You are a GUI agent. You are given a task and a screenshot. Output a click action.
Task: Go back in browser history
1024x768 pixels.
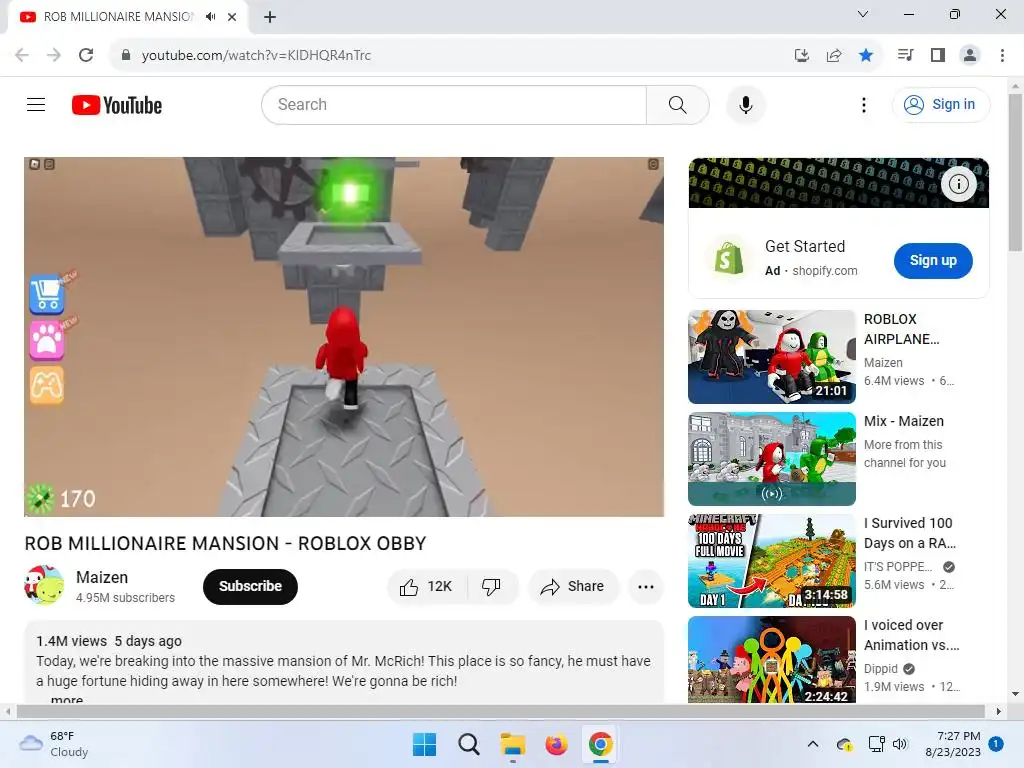click(x=22, y=55)
